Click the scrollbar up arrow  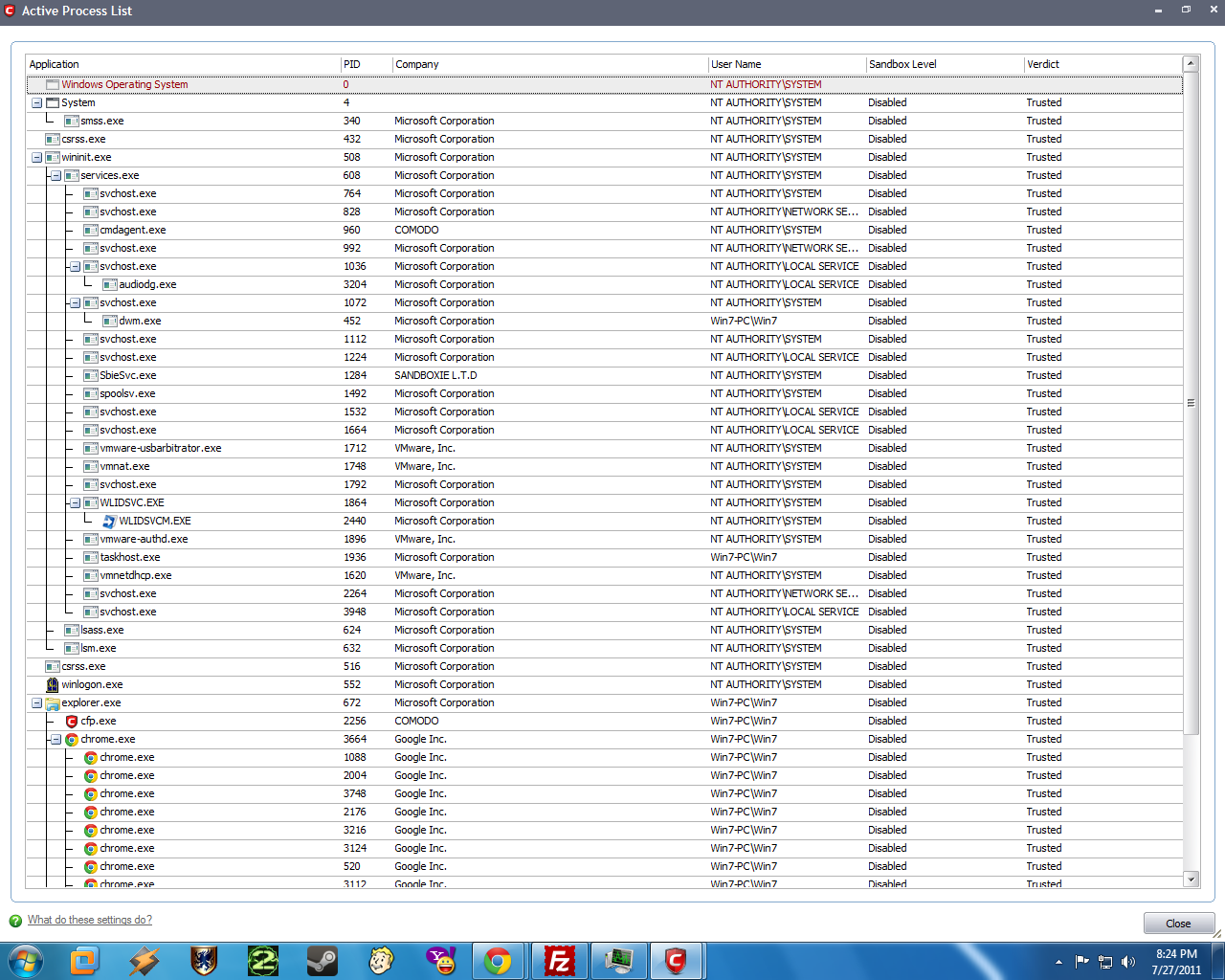click(x=1192, y=63)
